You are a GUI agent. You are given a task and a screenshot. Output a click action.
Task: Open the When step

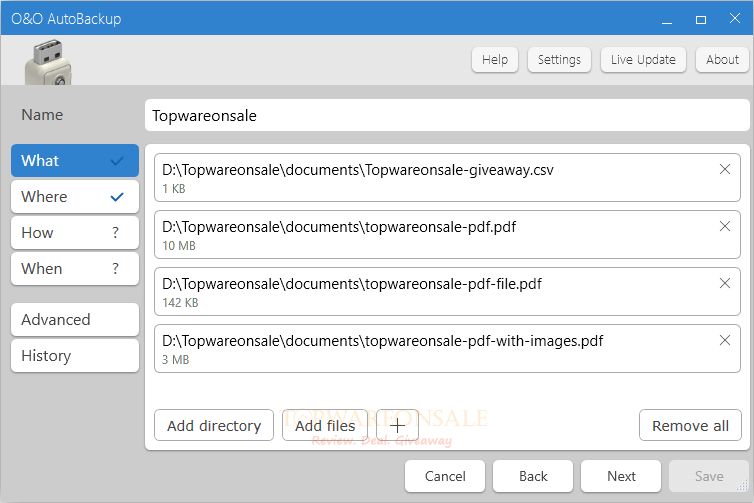pos(75,269)
